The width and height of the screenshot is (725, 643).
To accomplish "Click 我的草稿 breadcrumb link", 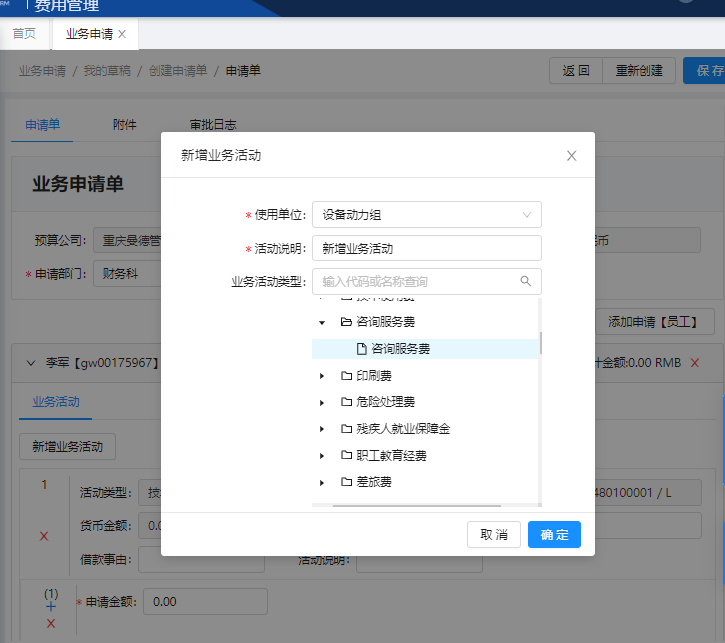I will 107,70.
